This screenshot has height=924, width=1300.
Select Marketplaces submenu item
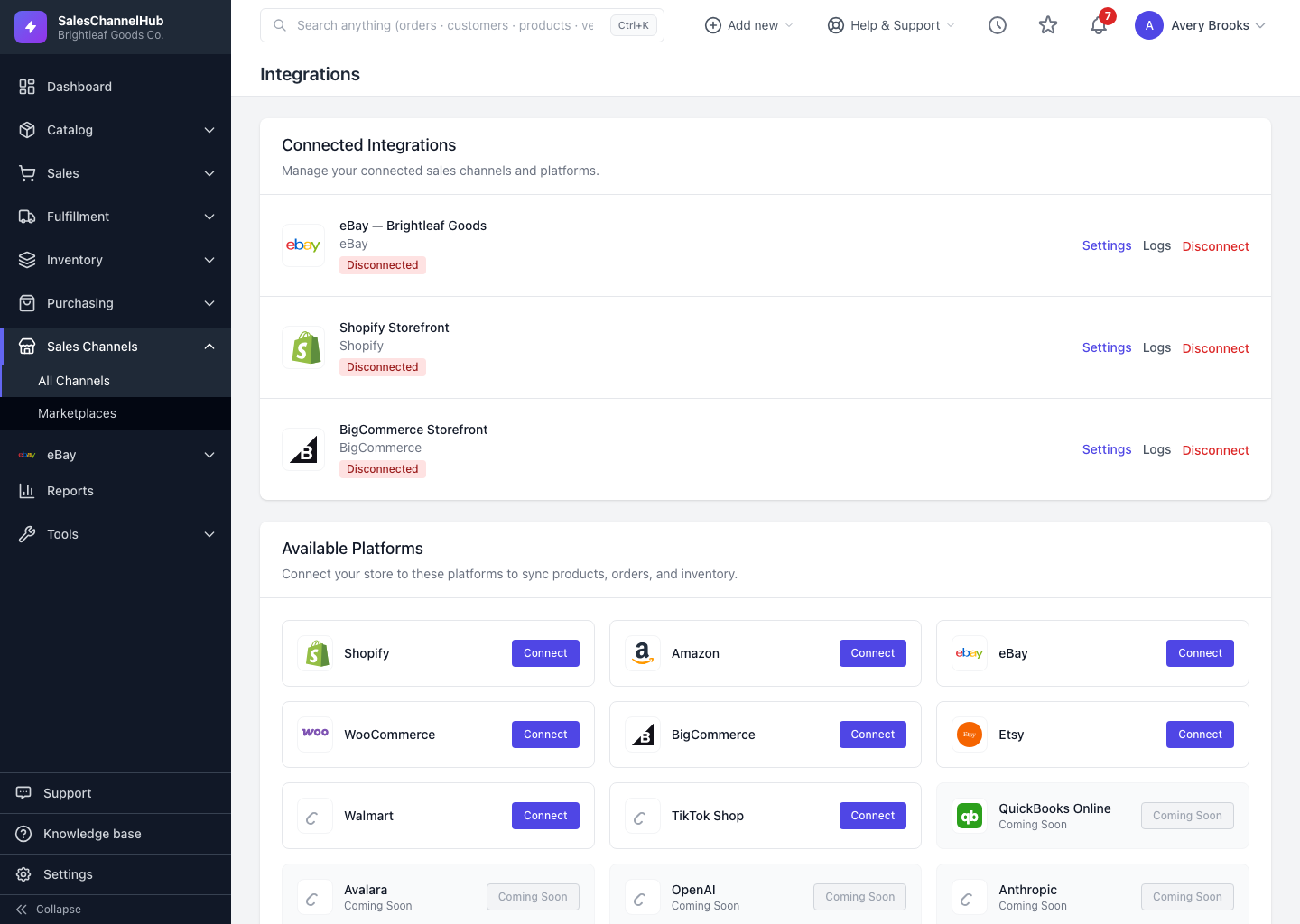(116, 413)
